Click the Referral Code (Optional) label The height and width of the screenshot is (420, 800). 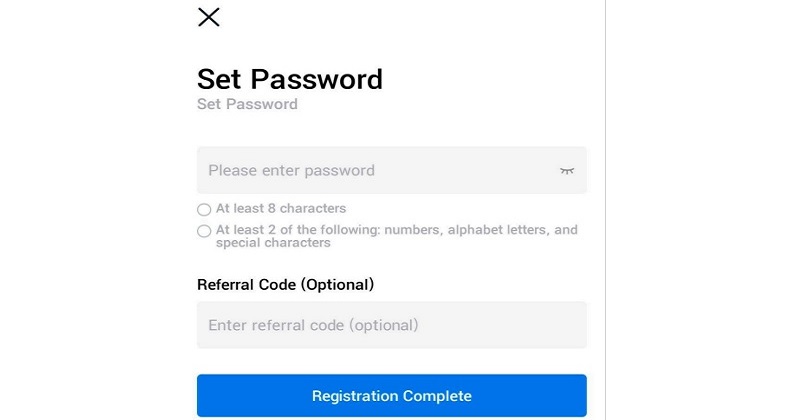285,284
